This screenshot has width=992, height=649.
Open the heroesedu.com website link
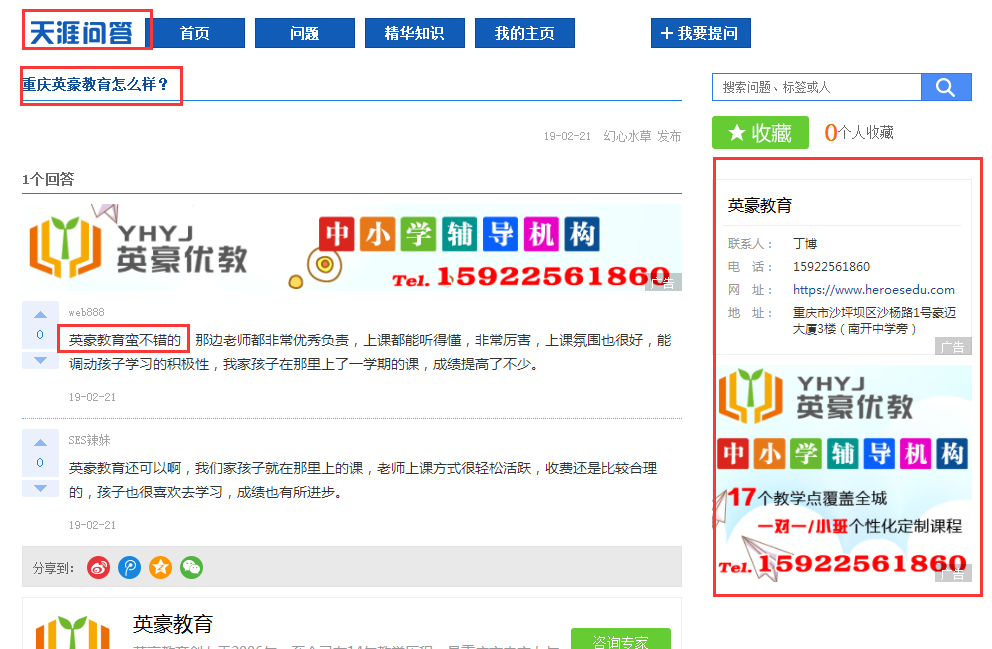(x=874, y=290)
